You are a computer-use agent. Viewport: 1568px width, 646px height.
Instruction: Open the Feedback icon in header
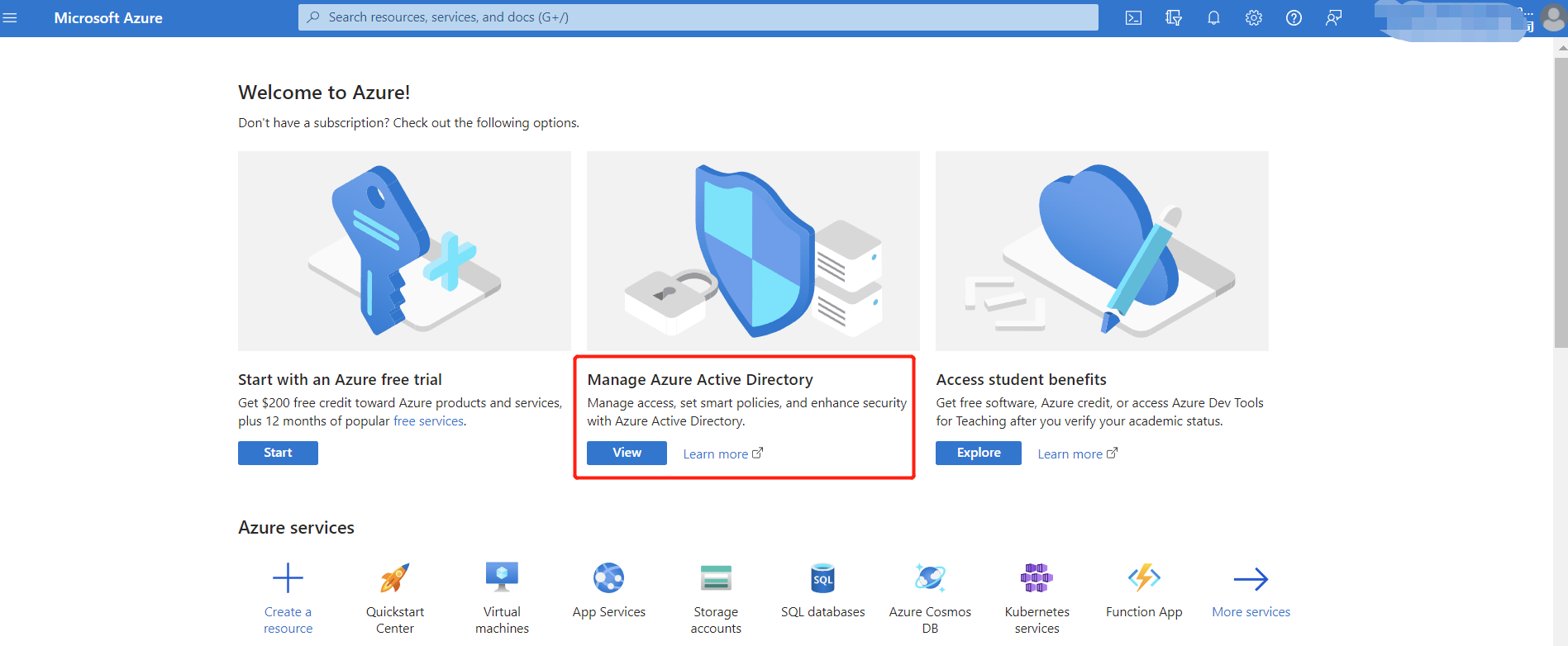click(1333, 17)
